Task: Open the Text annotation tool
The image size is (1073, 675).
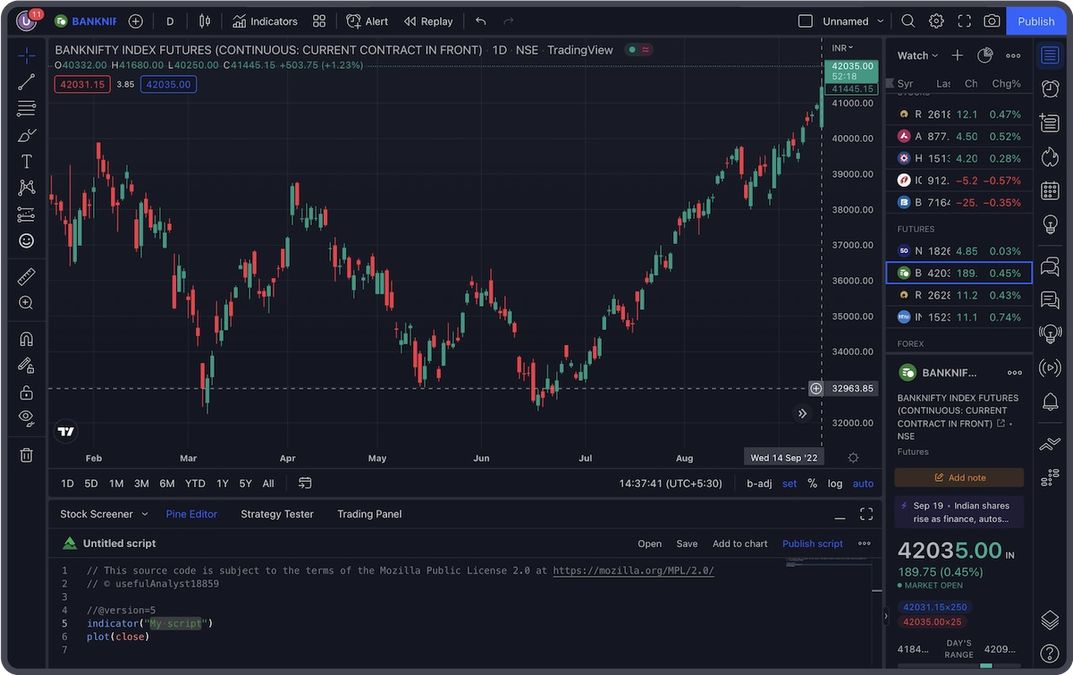Action: click(x=26, y=160)
